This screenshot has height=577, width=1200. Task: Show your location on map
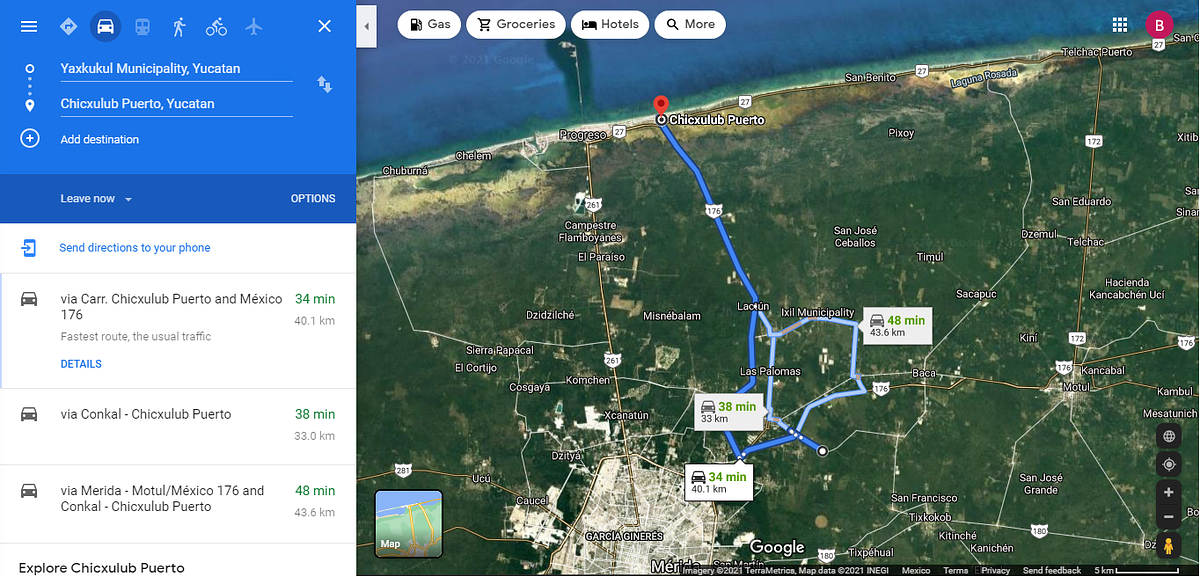1168,464
